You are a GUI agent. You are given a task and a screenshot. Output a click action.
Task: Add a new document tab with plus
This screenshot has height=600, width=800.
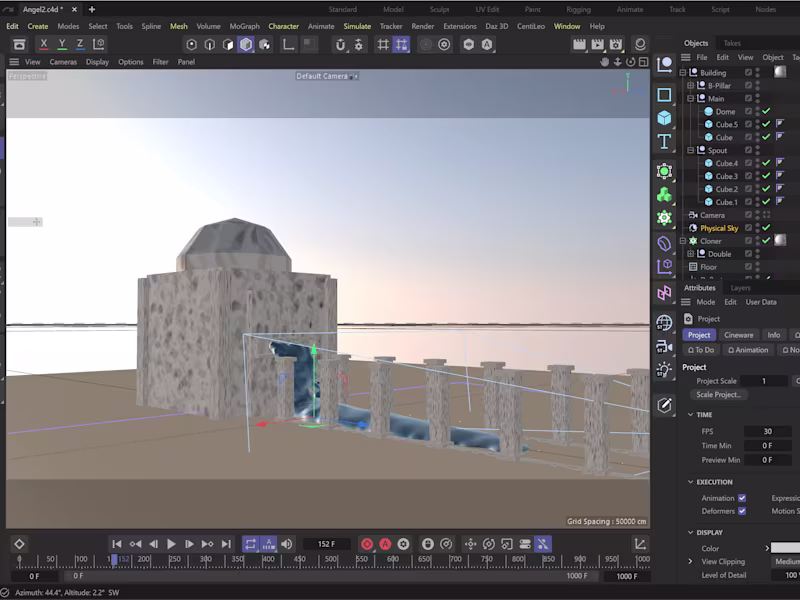[x=92, y=9]
